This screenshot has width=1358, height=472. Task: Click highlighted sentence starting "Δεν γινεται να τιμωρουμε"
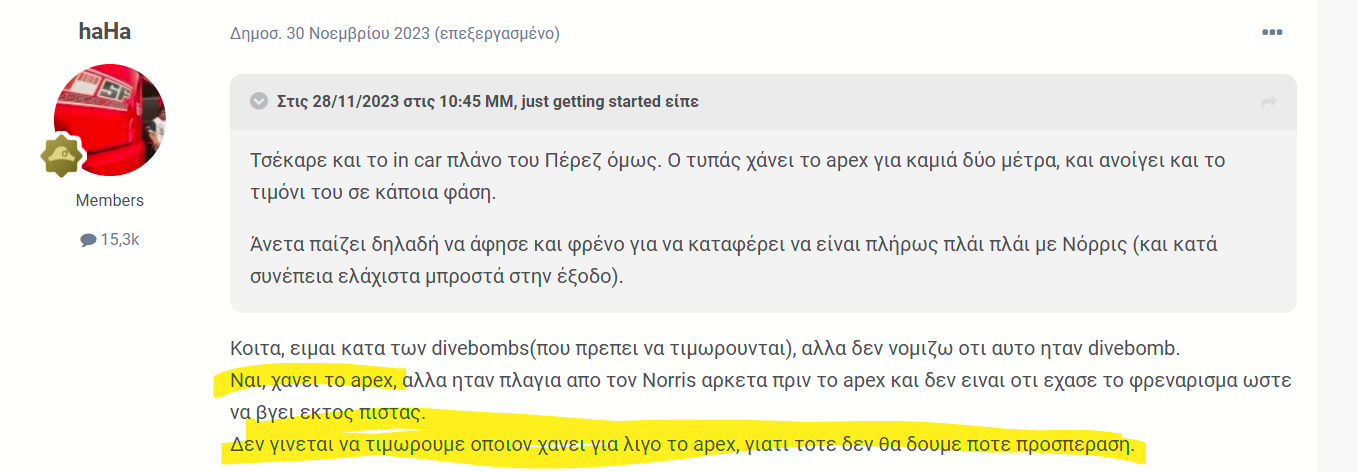click(x=682, y=445)
